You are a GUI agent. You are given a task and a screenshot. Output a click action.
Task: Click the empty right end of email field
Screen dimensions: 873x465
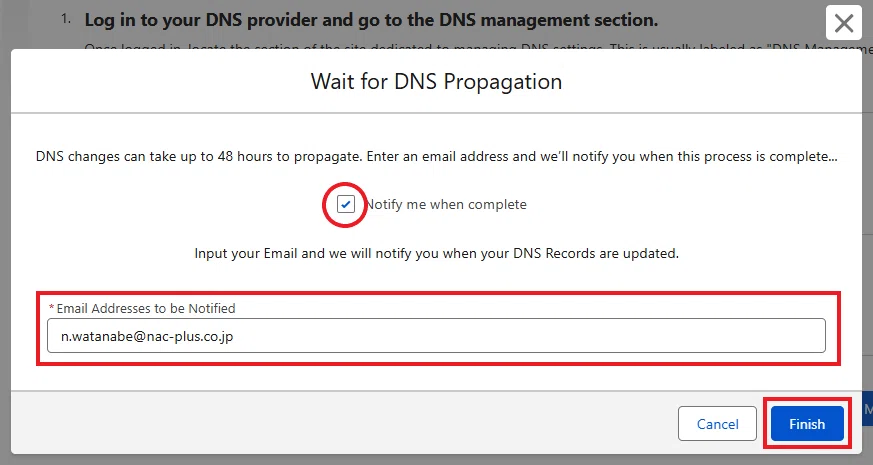724,336
